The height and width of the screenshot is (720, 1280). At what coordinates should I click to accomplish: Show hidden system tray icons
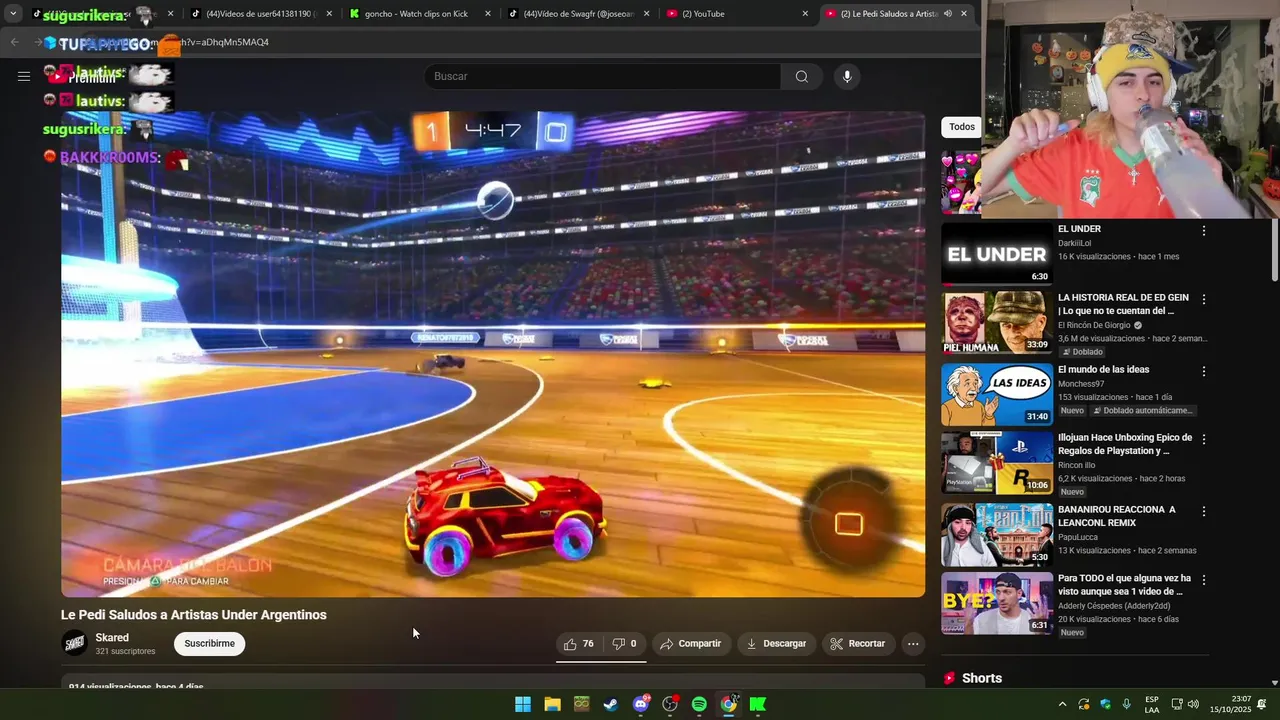pos(1062,704)
